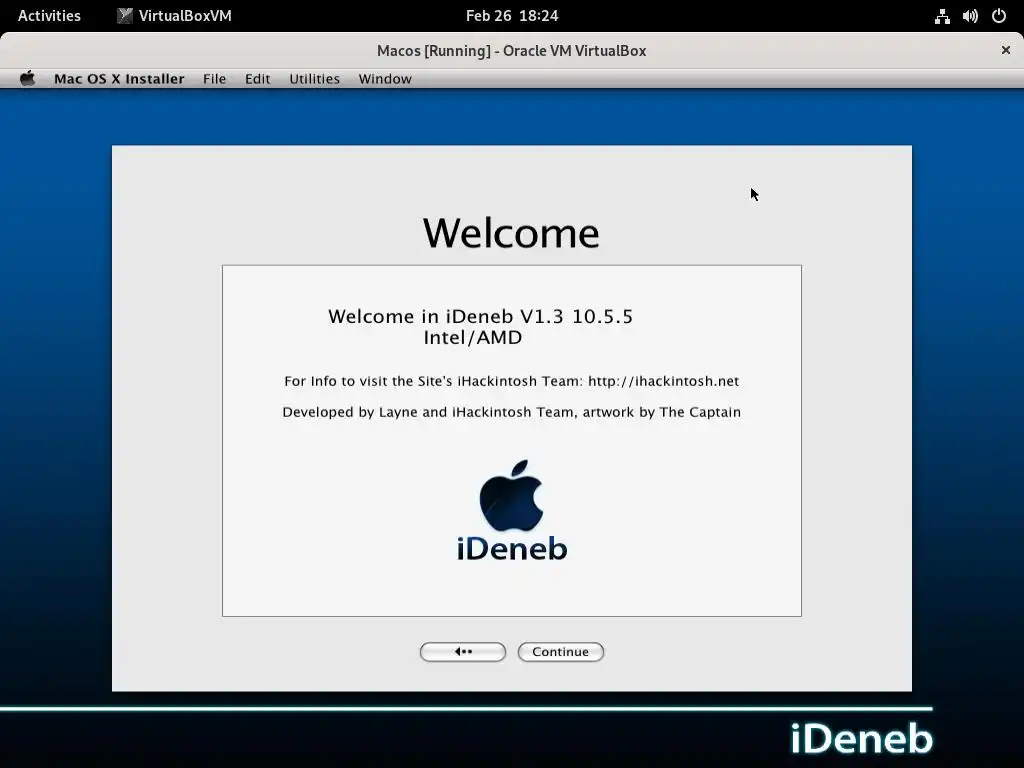Screen dimensions: 1024x768
Task: Click the ihackintosh.net URL text
Action: (664, 381)
